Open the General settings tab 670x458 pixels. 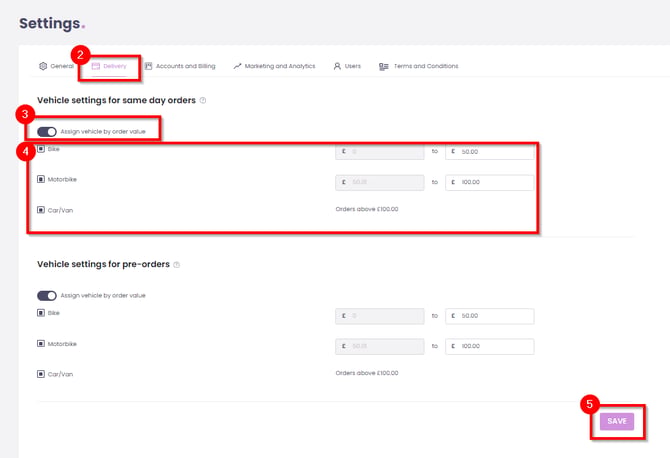(x=56, y=66)
